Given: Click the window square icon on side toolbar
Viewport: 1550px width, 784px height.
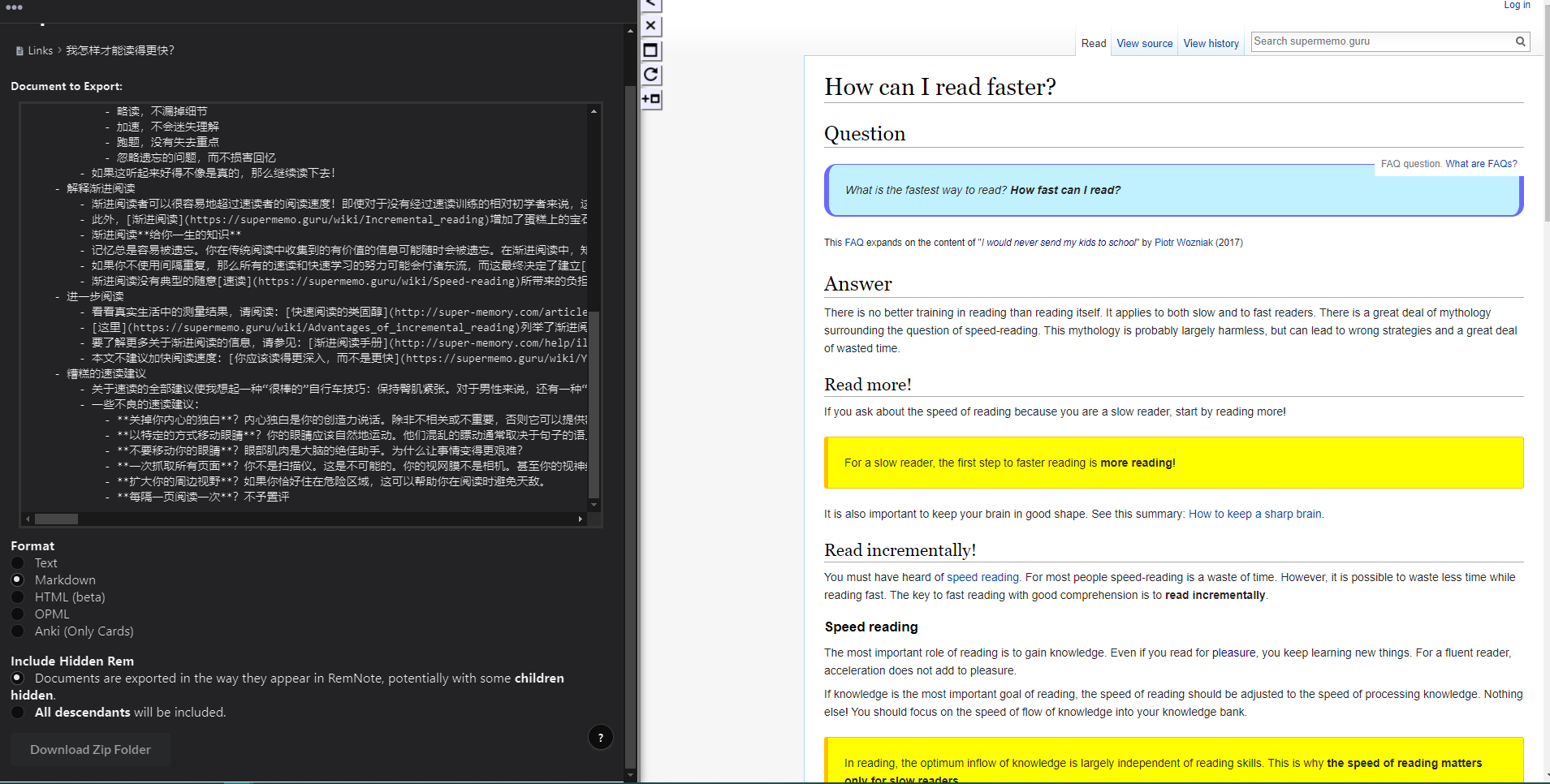Looking at the screenshot, I should 651,50.
